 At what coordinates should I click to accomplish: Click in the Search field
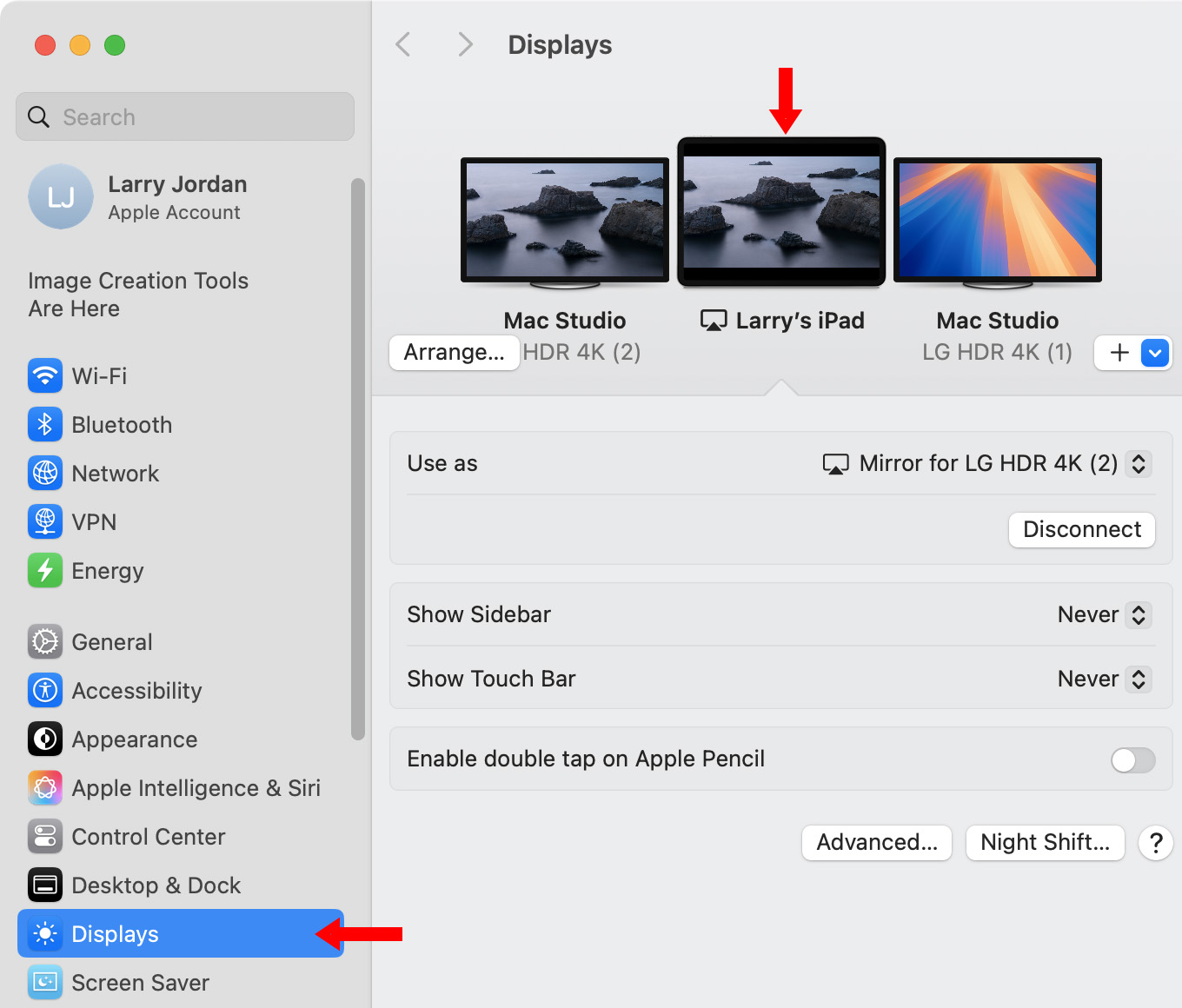tap(185, 116)
